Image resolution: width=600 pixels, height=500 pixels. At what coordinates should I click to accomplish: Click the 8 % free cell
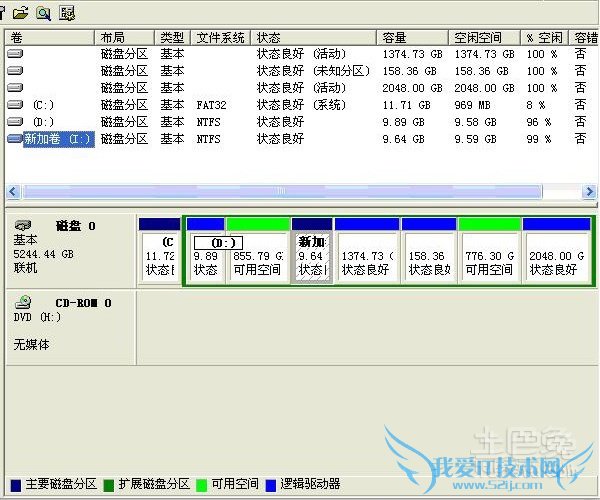536,105
